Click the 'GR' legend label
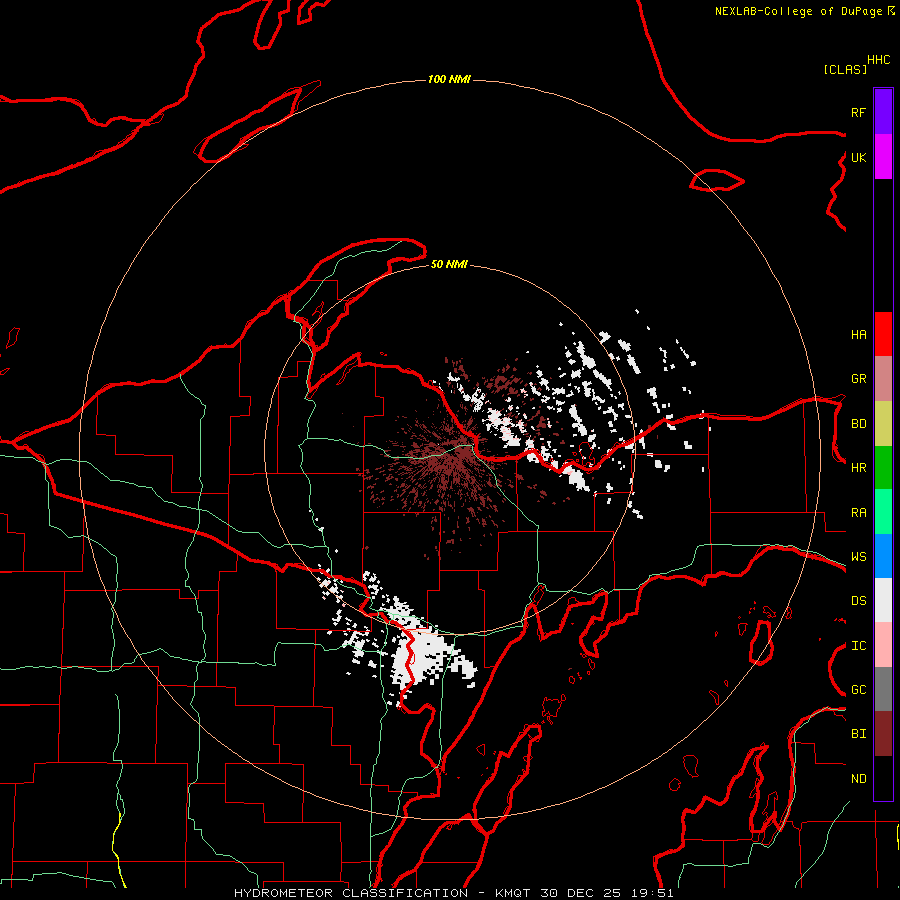 pos(858,379)
